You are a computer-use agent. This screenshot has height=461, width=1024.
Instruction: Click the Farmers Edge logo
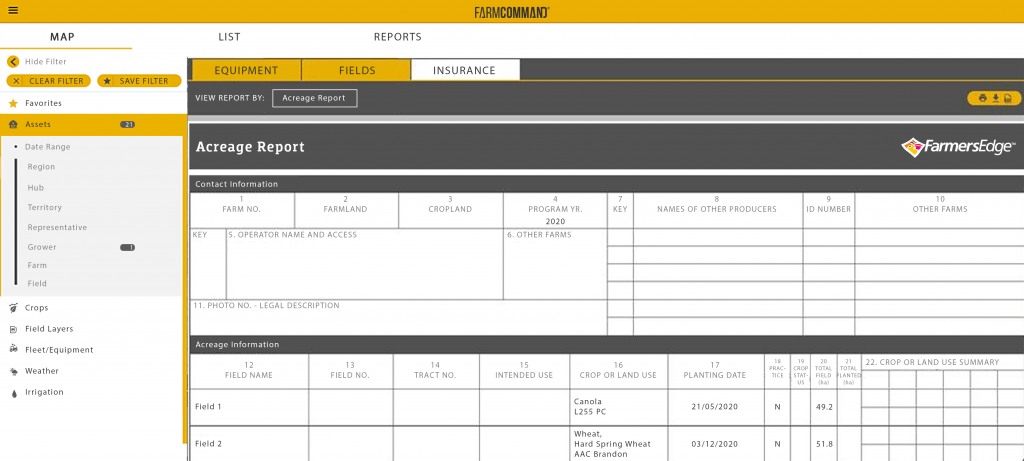click(957, 147)
